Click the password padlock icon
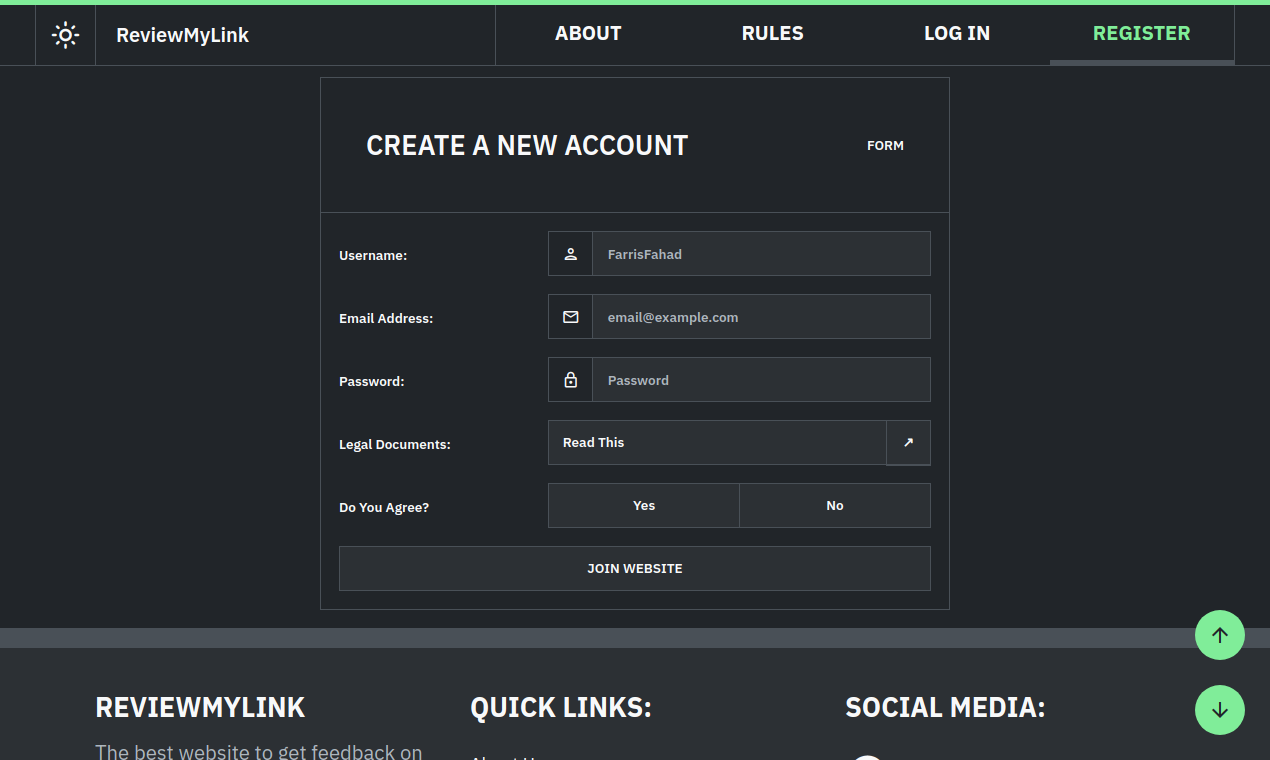 570,379
